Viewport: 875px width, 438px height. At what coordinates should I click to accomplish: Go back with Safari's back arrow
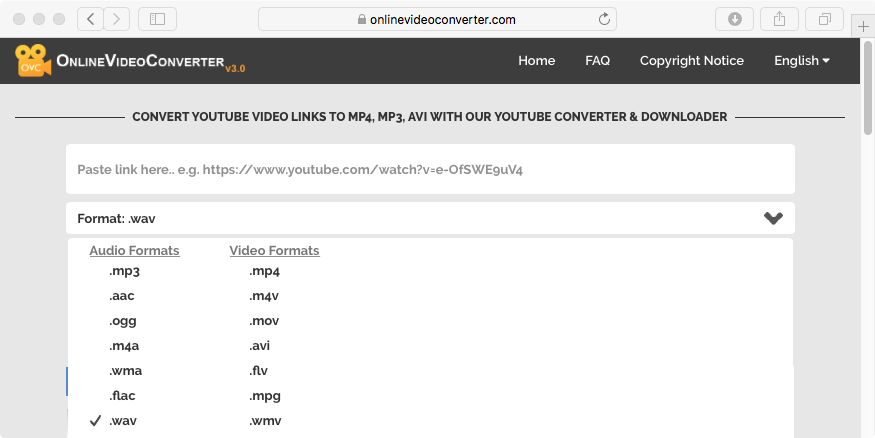(91, 19)
